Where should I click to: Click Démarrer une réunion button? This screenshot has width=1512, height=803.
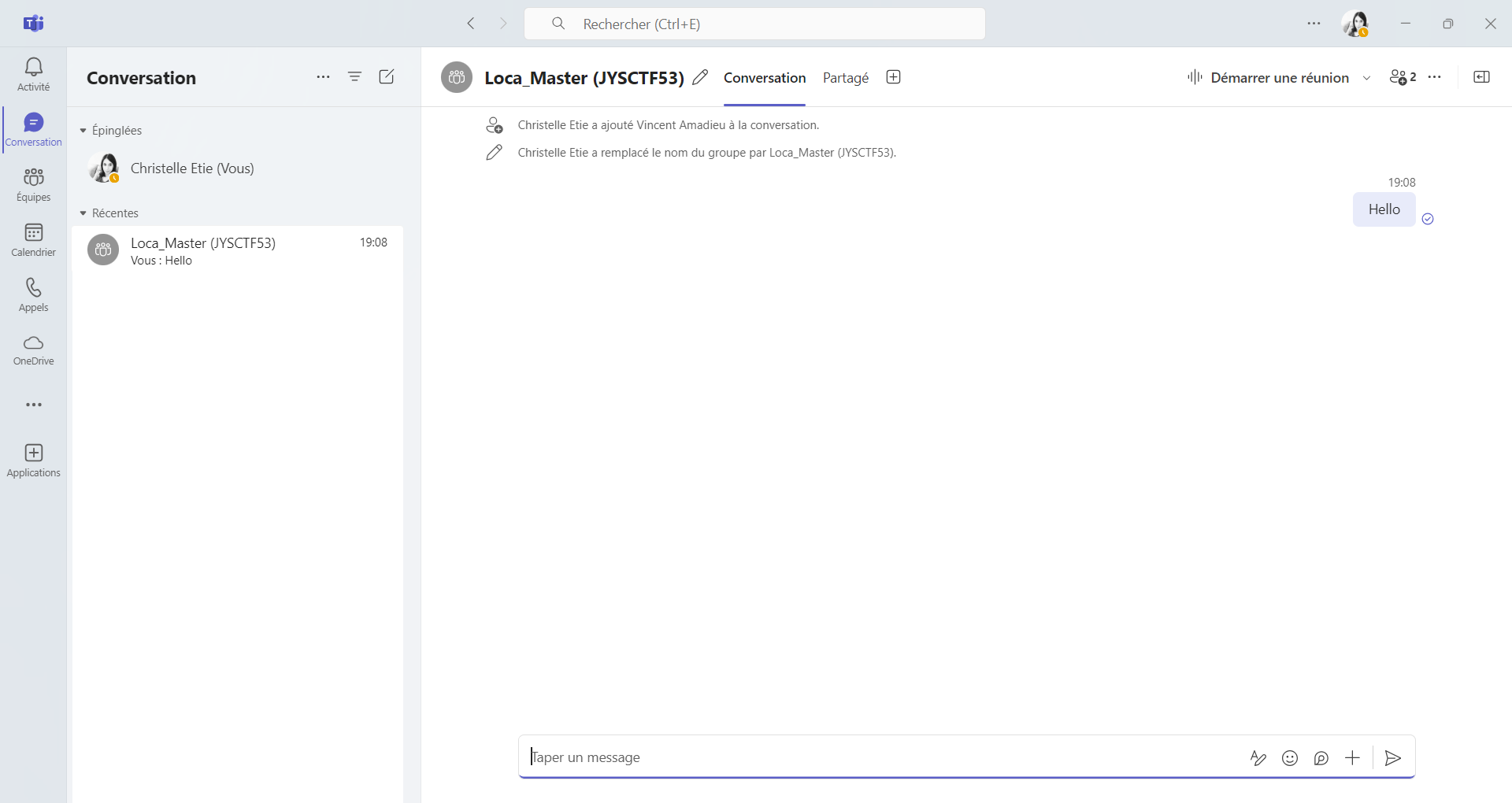tap(1269, 78)
